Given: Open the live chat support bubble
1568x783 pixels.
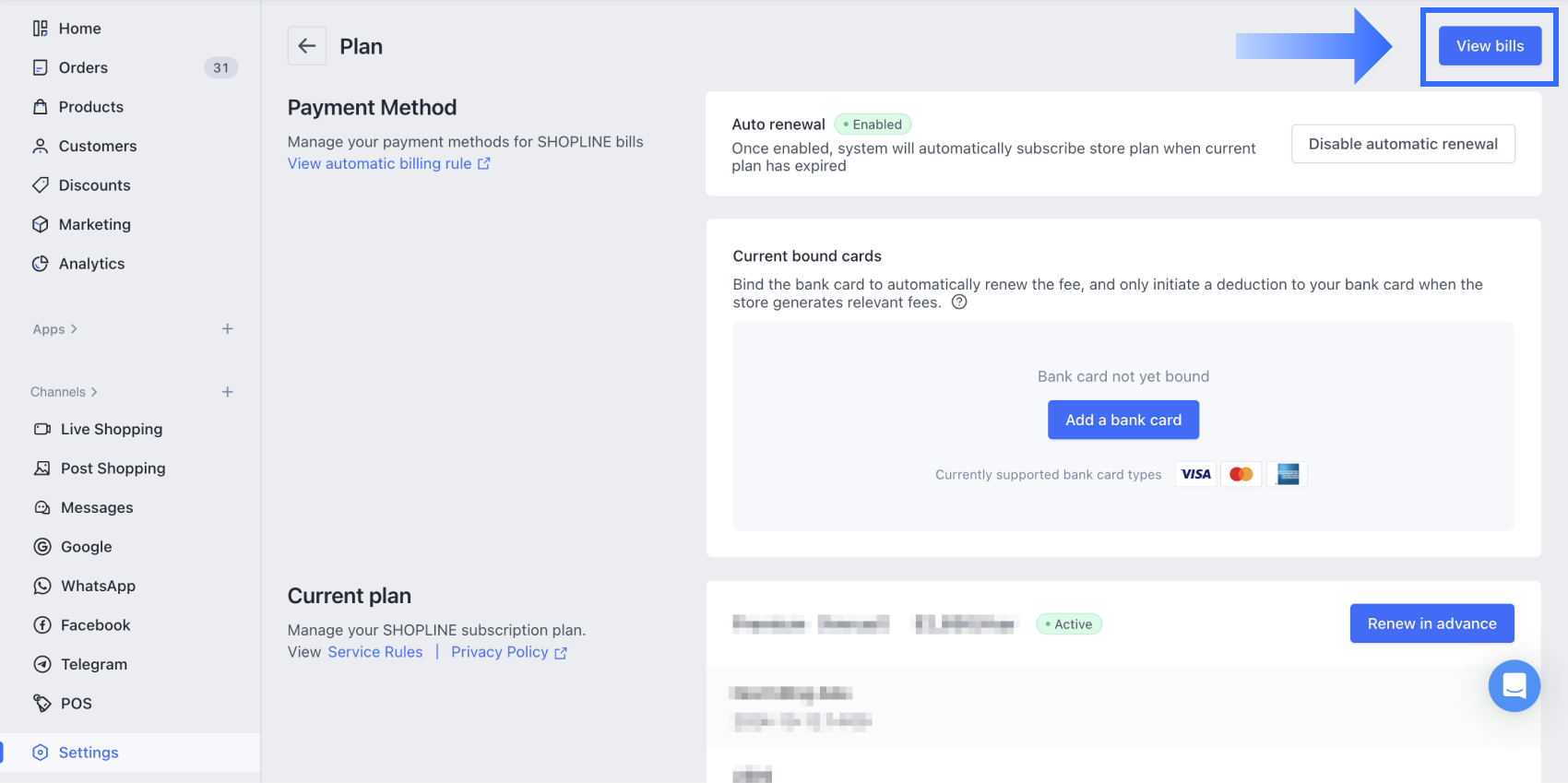Looking at the screenshot, I should point(1514,685).
